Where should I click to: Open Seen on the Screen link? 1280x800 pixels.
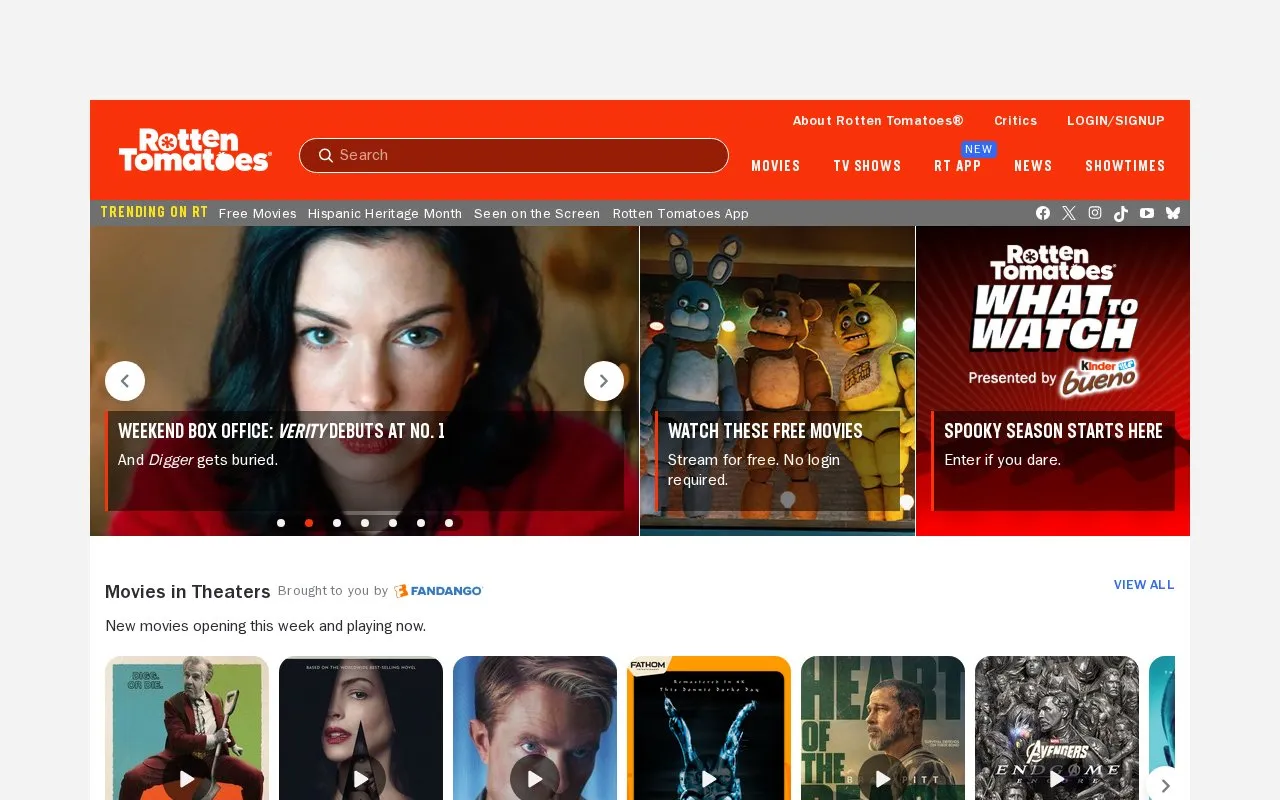537,214
